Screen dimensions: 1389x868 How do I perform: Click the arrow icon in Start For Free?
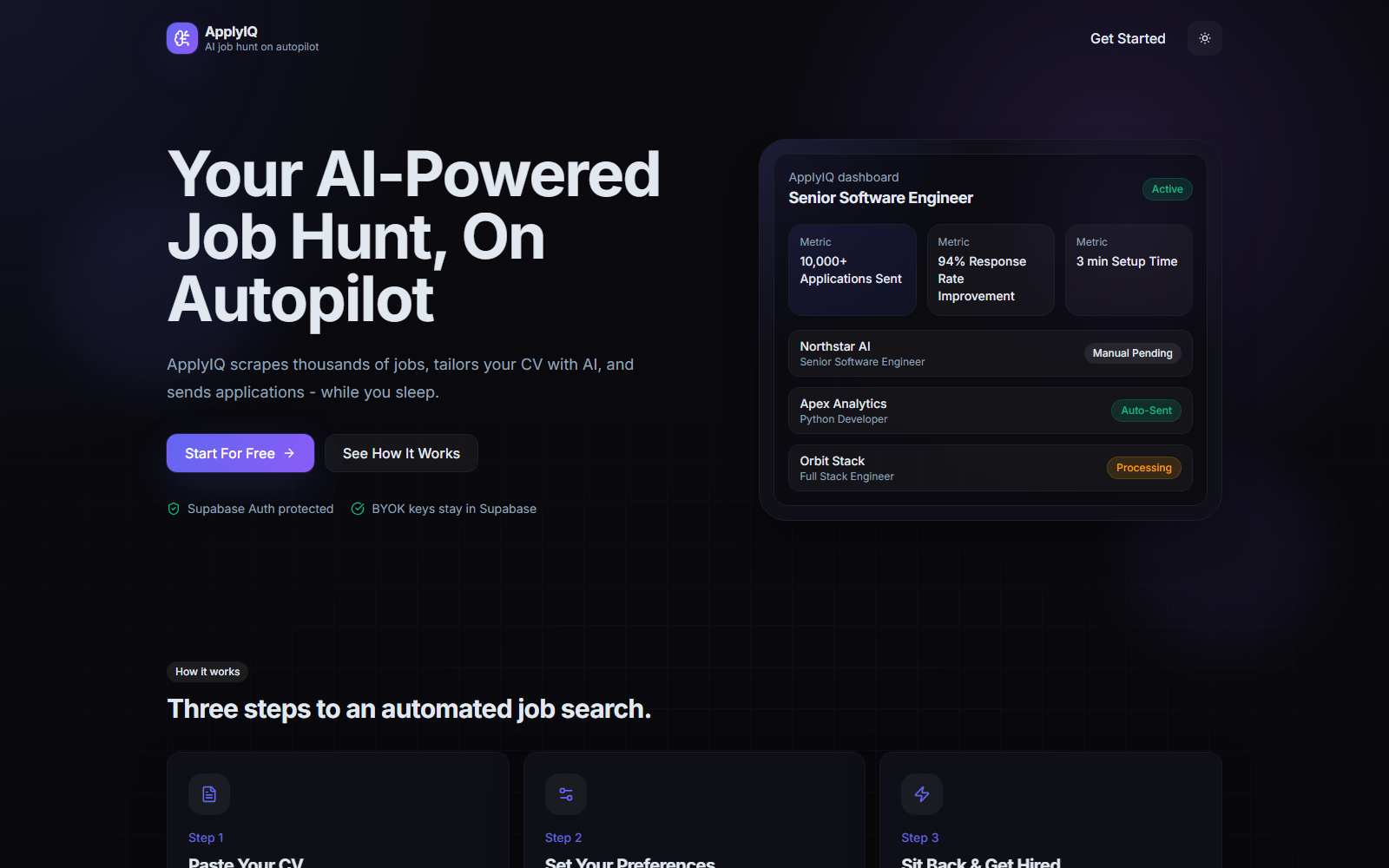tap(290, 453)
